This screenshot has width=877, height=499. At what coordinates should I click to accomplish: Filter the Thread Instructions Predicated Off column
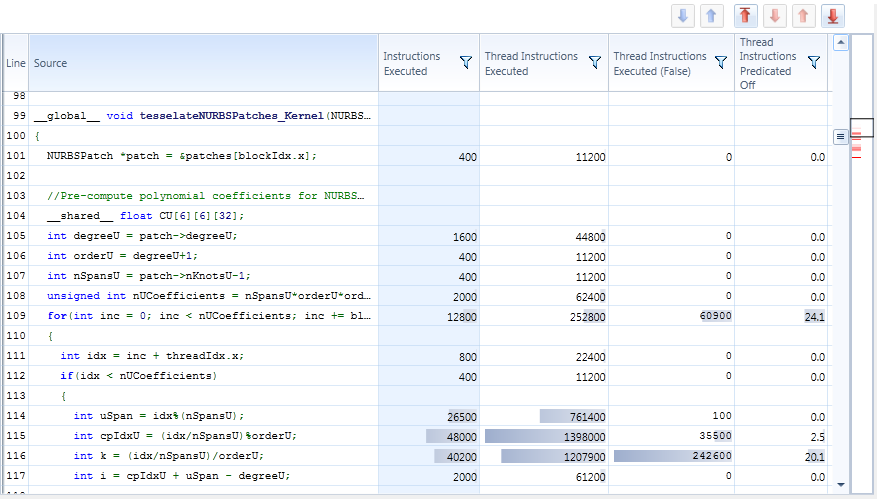(813, 63)
